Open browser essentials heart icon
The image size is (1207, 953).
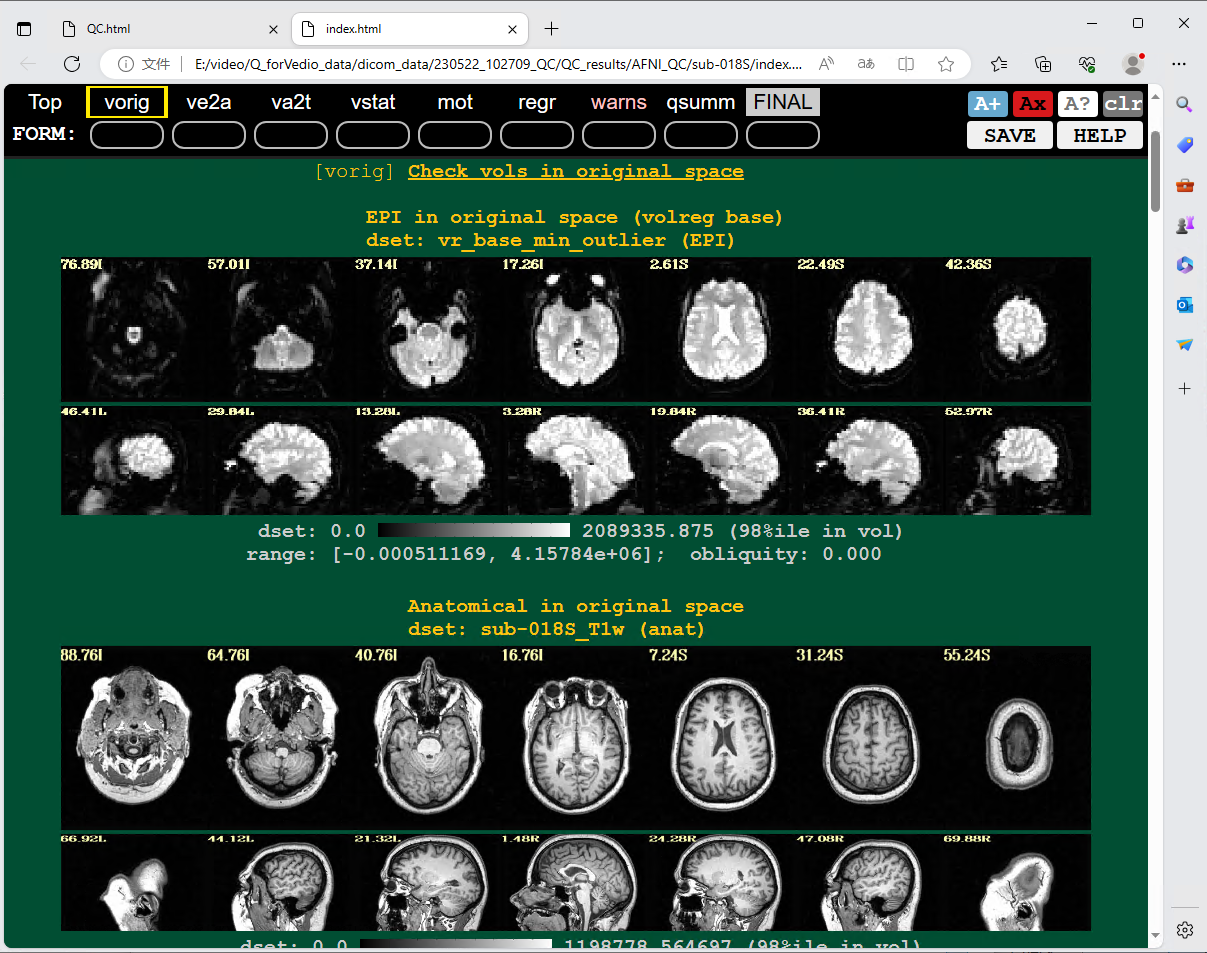point(1088,64)
